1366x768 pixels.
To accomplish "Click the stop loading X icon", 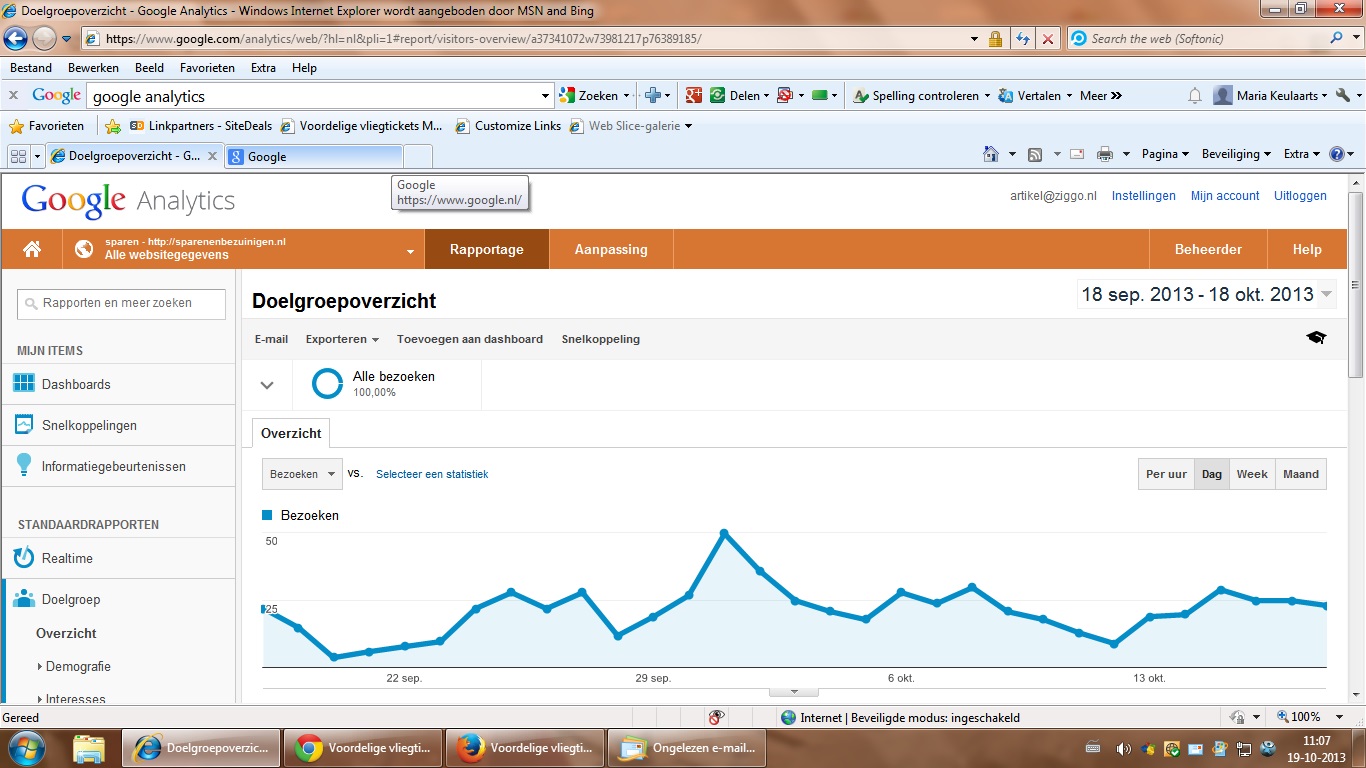I will coord(1047,39).
